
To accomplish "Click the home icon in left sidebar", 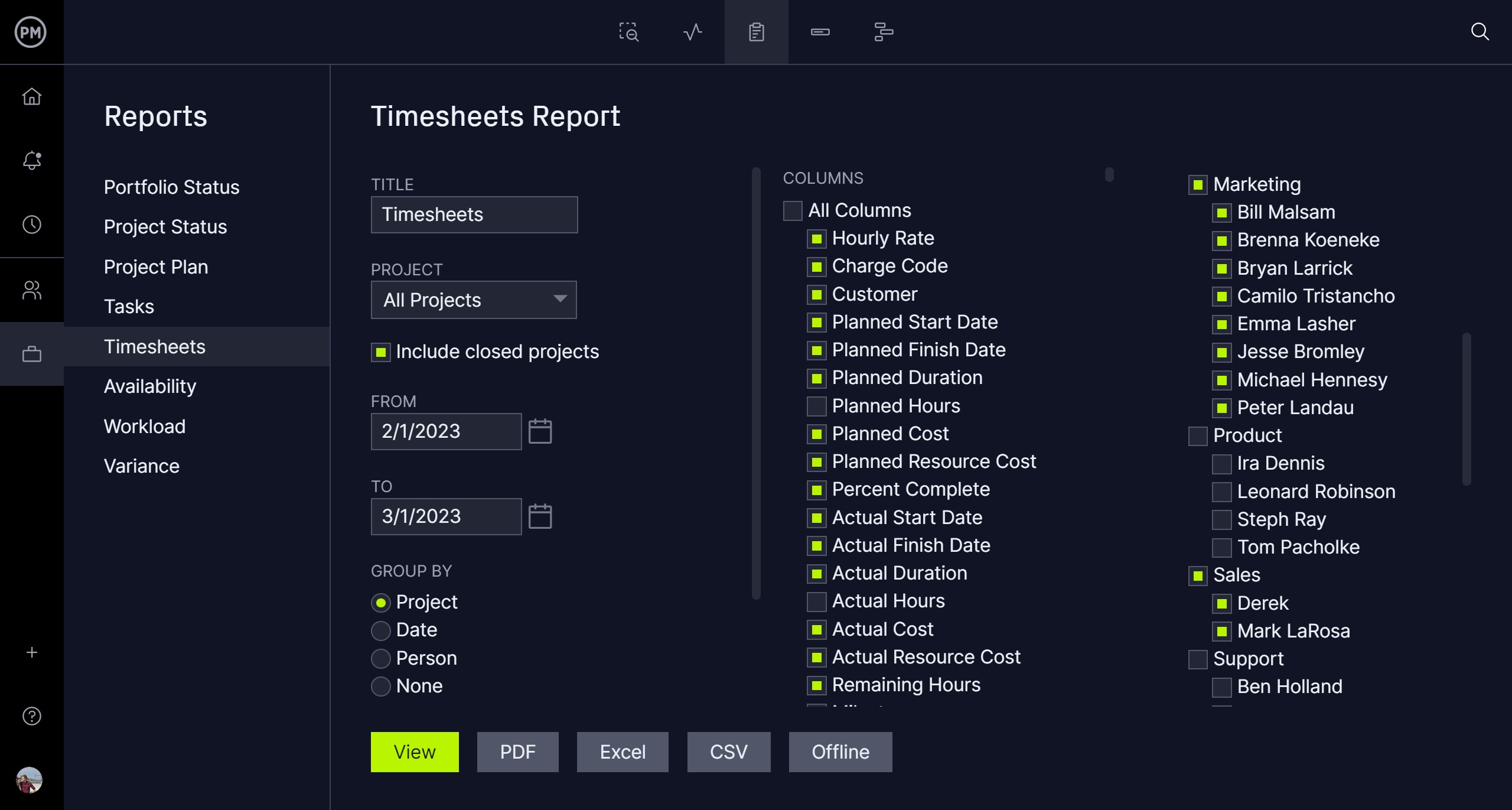I will pyautogui.click(x=33, y=96).
